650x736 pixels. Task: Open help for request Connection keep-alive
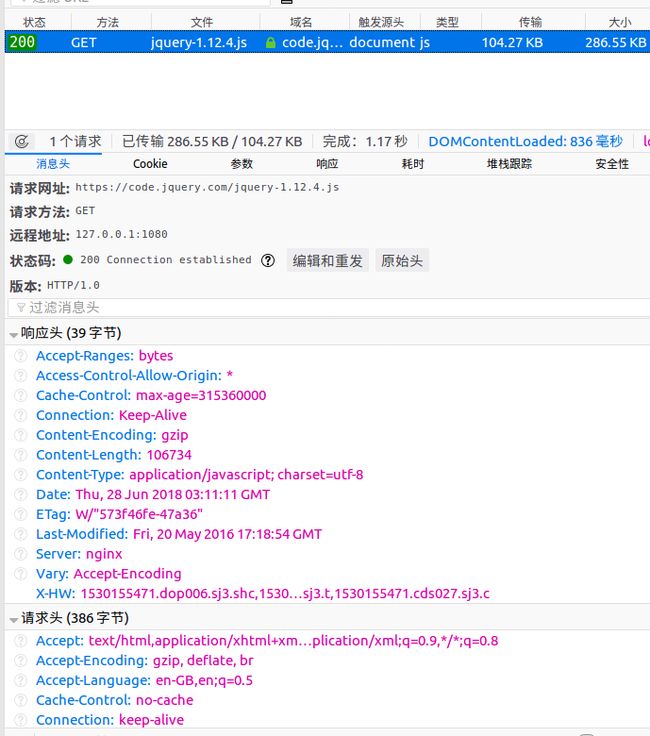(21, 720)
